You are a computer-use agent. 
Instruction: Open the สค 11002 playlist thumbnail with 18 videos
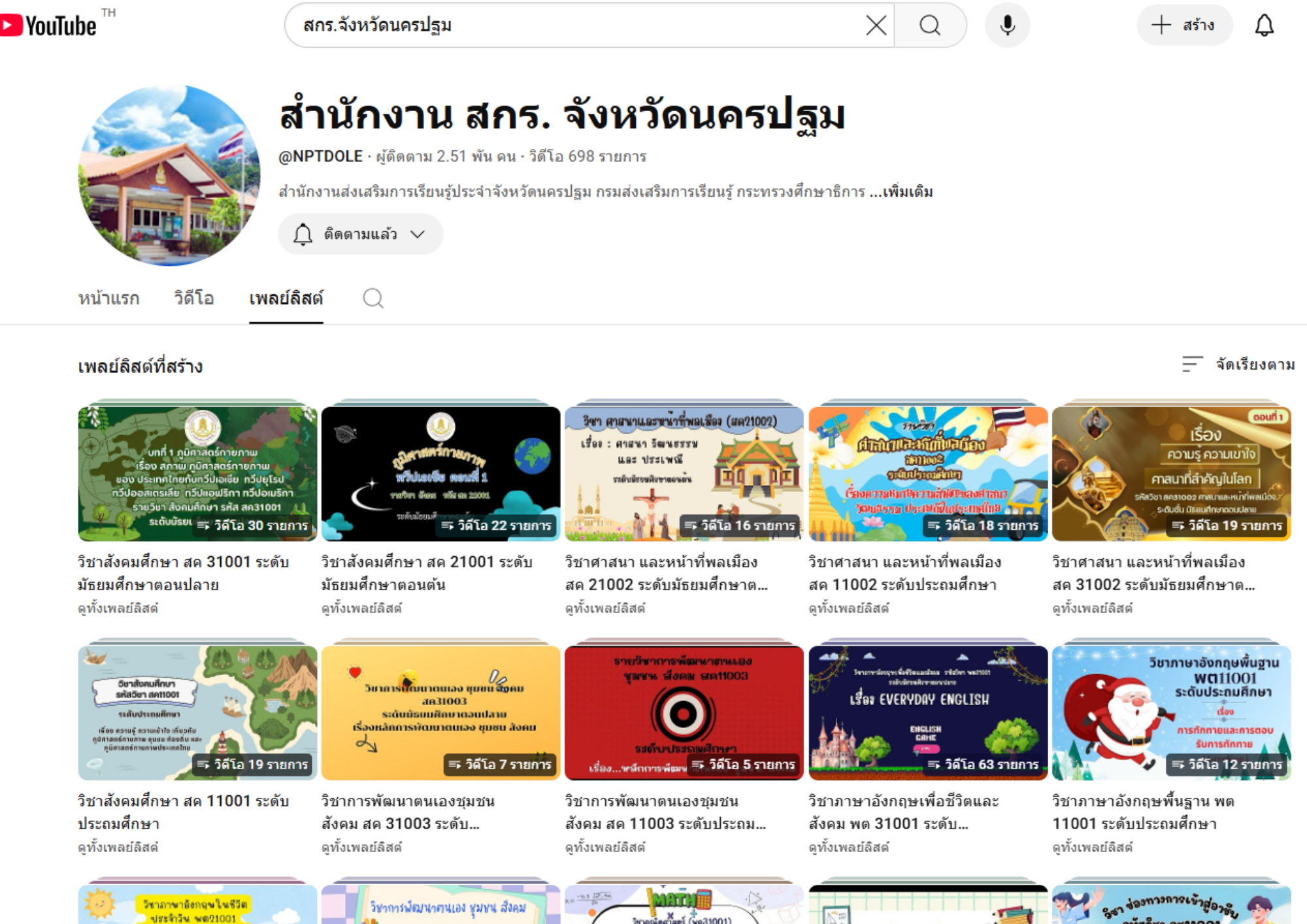(x=928, y=474)
